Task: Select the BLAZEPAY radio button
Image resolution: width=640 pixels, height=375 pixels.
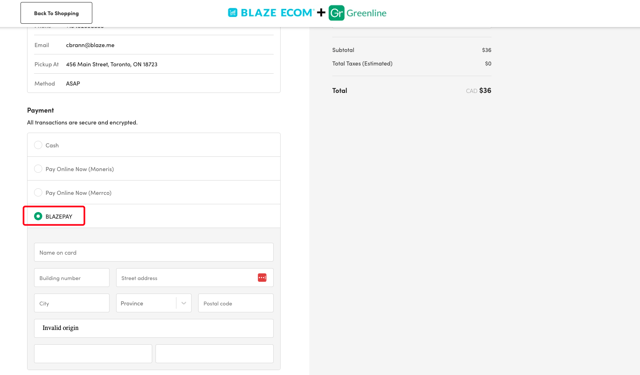Action: coord(38,216)
